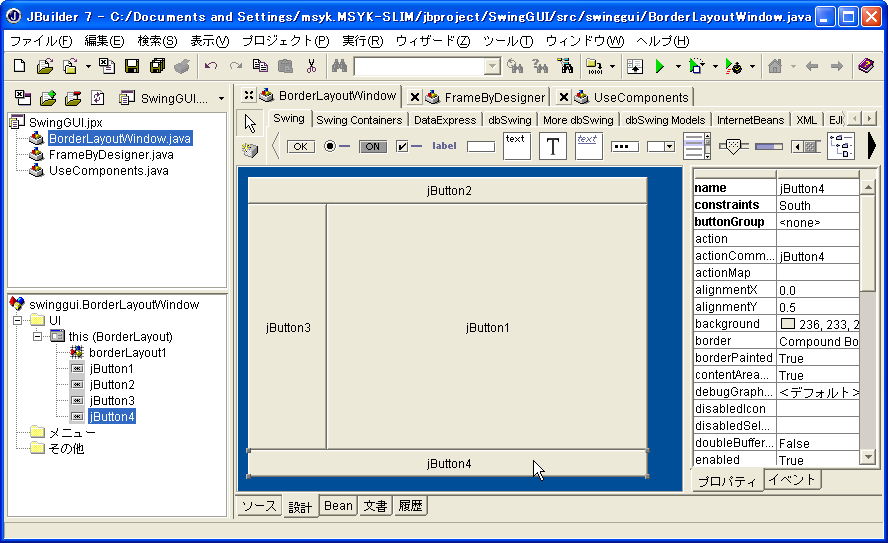Click the Cut scissors icon
Screen dimensions: 888x543
(311, 66)
